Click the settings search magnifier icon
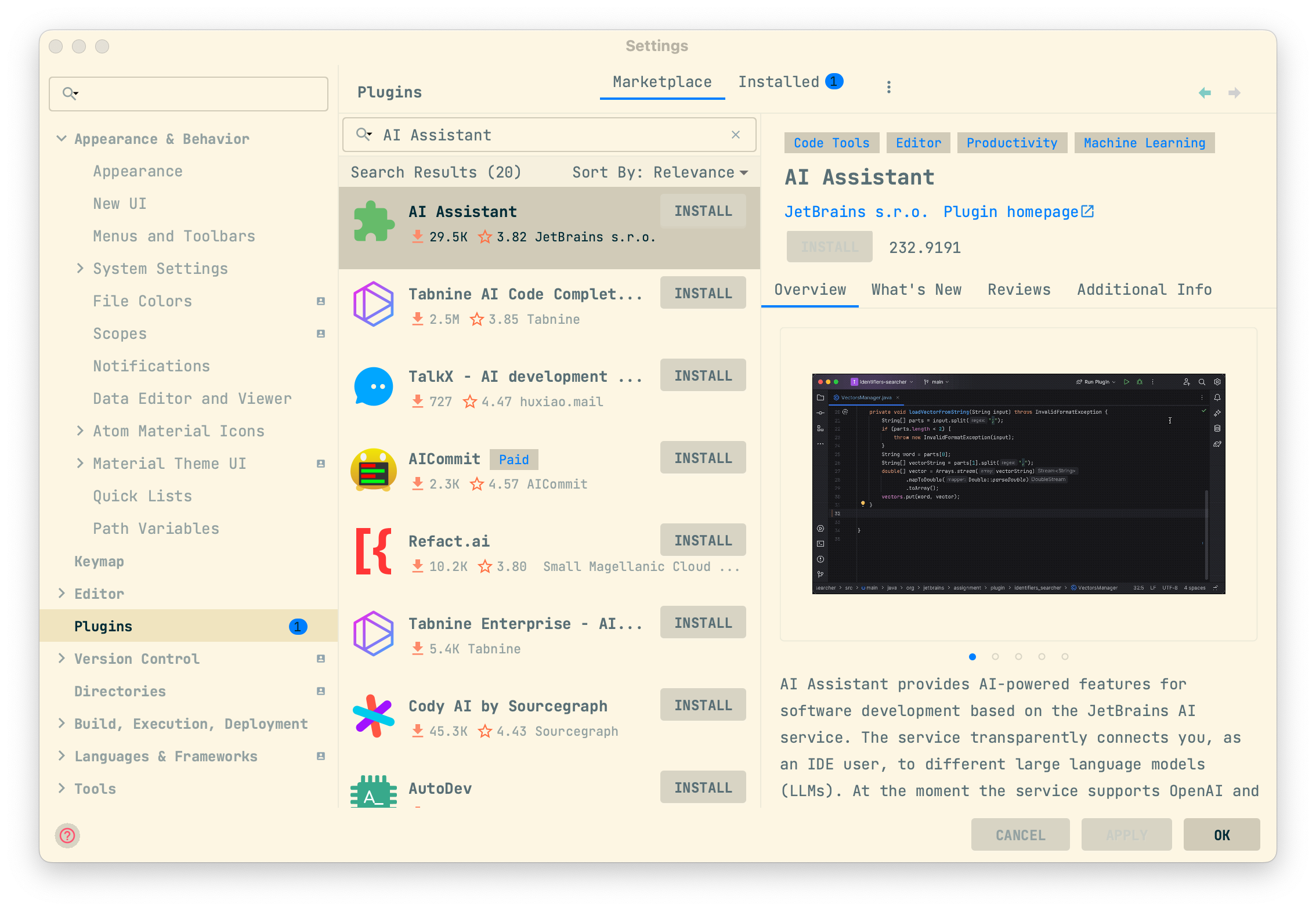The width and height of the screenshot is (1316, 911). tap(70, 93)
